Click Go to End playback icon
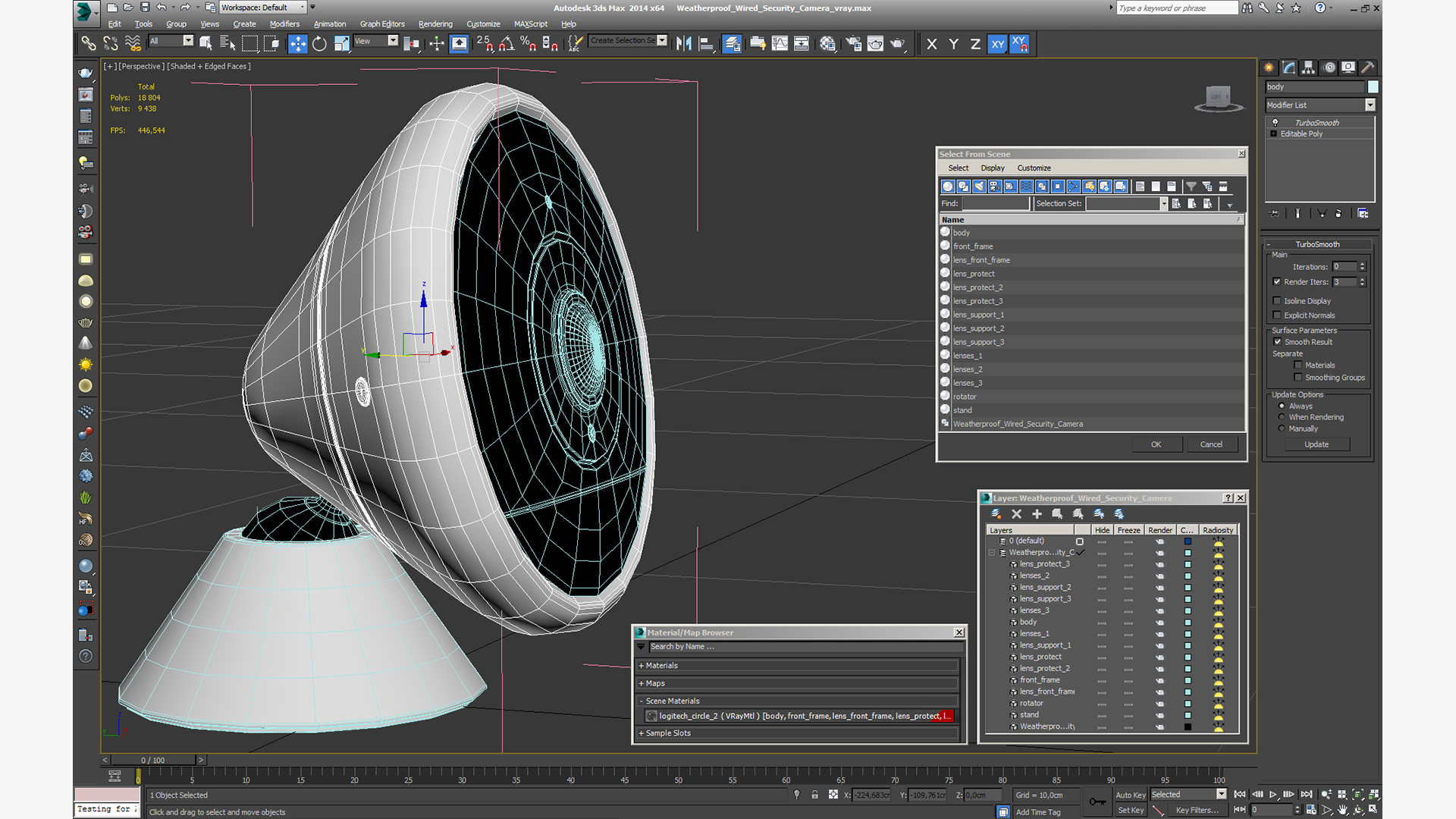 [x=1306, y=794]
